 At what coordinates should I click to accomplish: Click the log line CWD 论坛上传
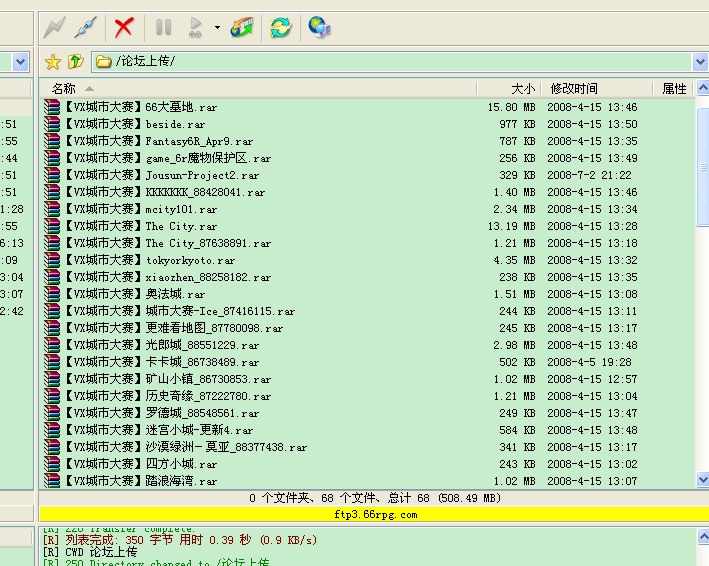tap(90, 552)
